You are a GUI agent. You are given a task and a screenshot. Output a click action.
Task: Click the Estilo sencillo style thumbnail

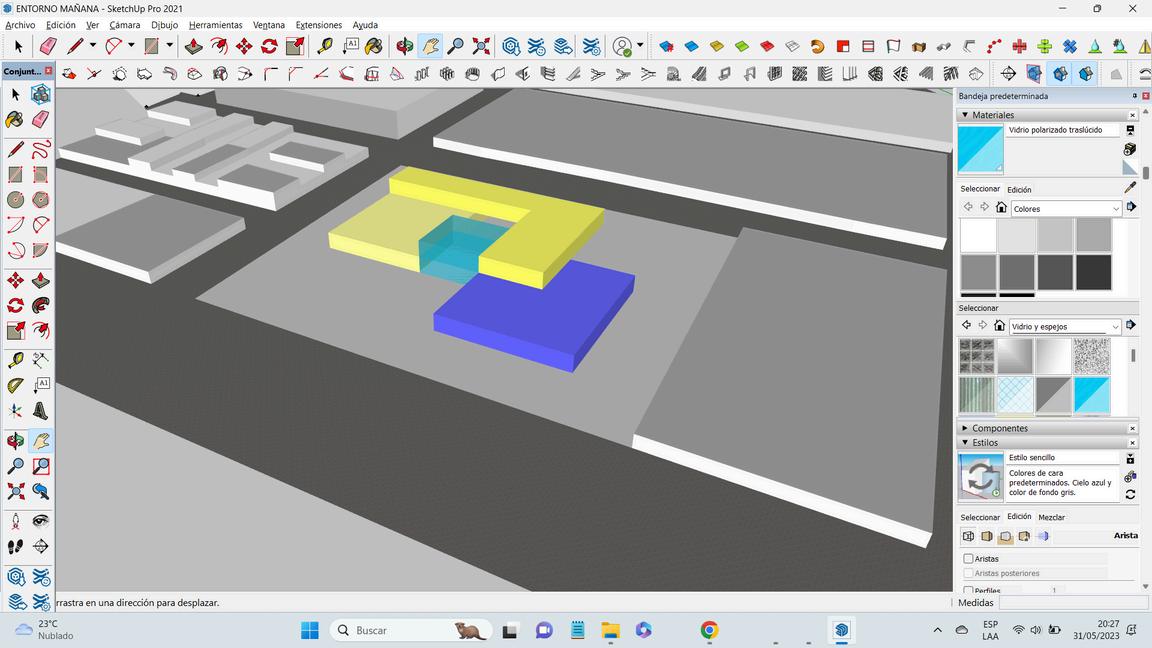(981, 478)
